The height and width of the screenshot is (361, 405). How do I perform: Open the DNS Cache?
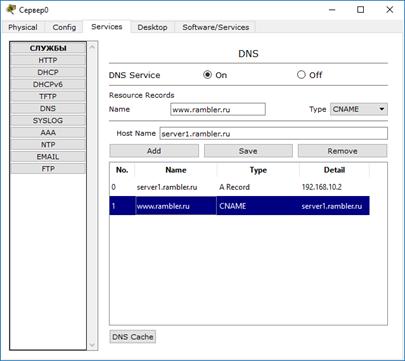tap(133, 337)
